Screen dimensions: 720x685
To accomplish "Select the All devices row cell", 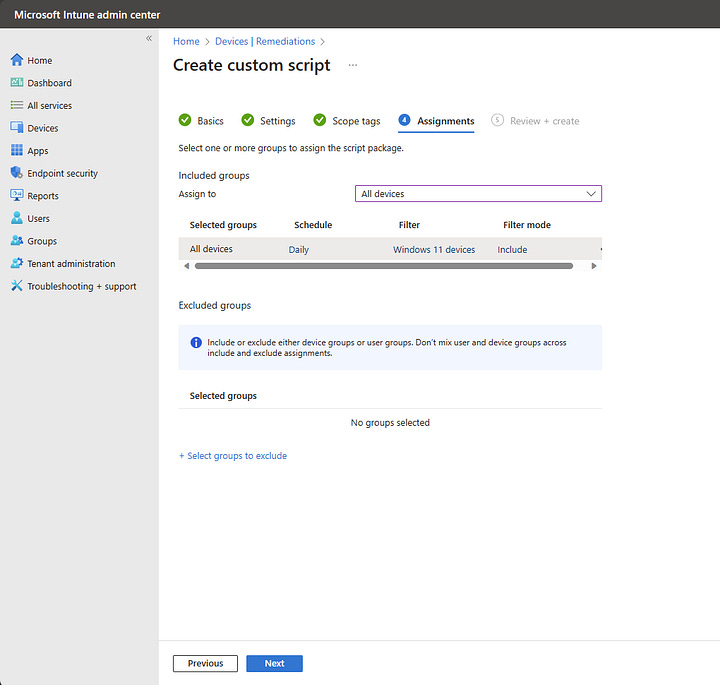I will (211, 249).
